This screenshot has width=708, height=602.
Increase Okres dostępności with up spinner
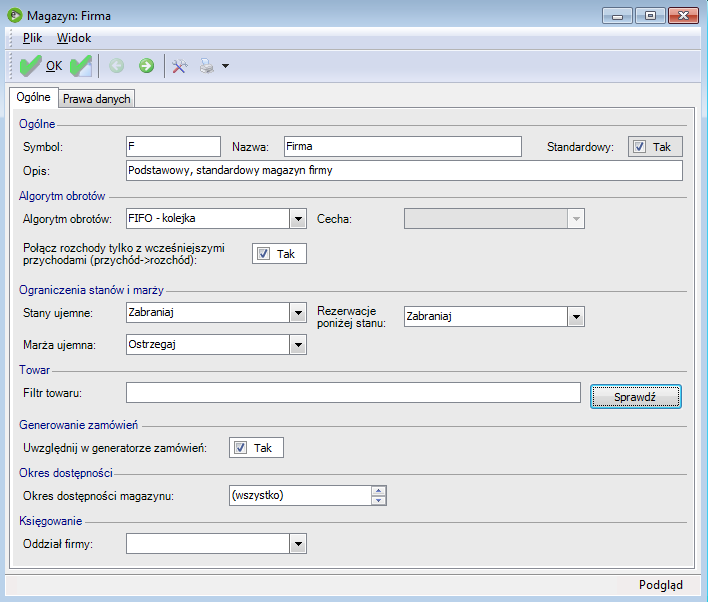pos(378,491)
